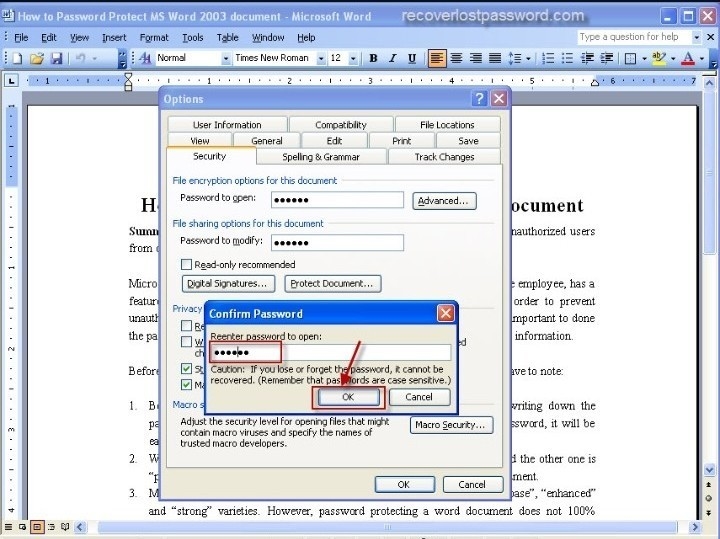The height and width of the screenshot is (539, 720).
Task: Open the Format menu
Action: coord(154,38)
